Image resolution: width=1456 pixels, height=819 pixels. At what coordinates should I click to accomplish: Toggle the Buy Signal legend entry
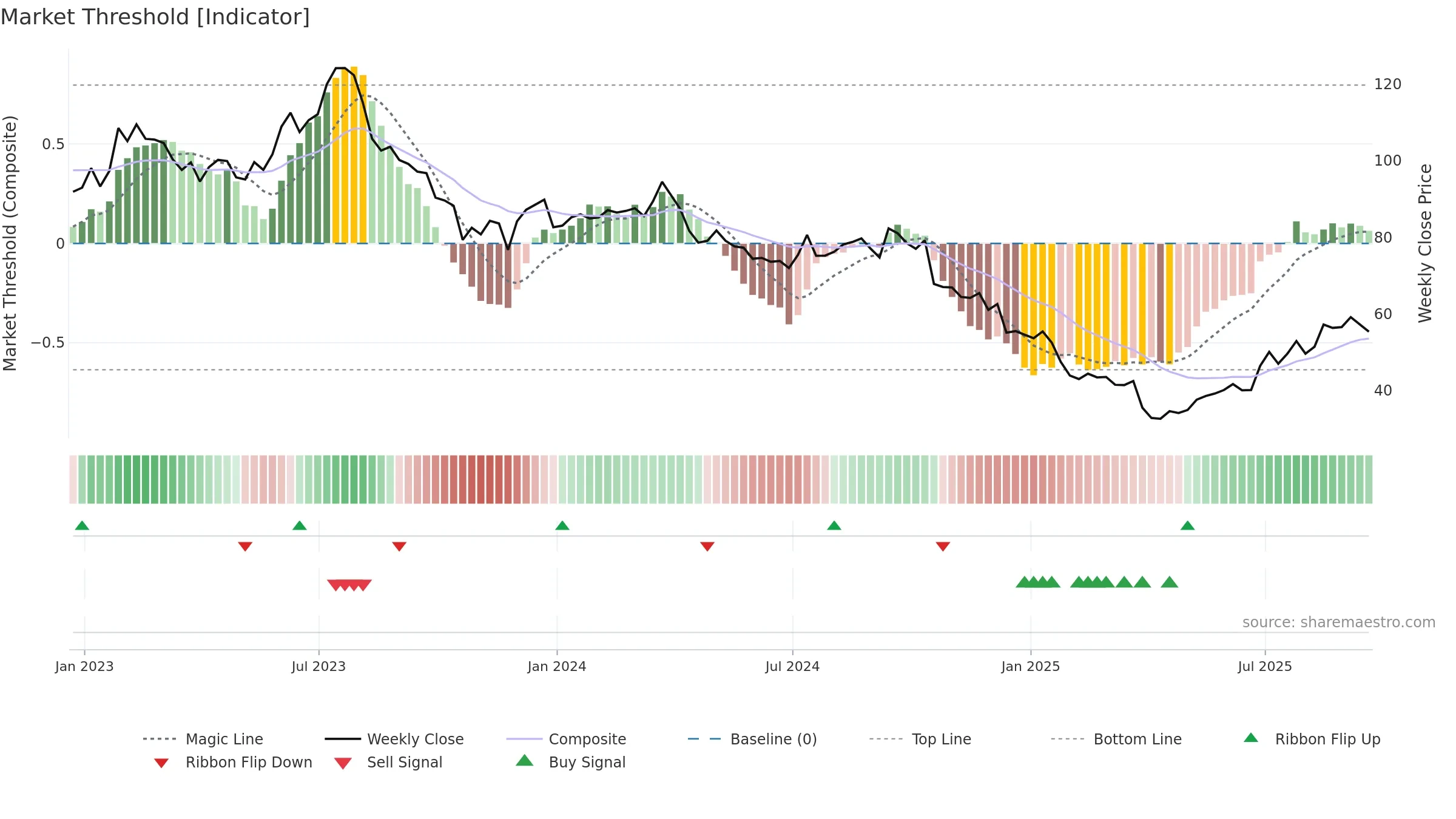(570, 762)
